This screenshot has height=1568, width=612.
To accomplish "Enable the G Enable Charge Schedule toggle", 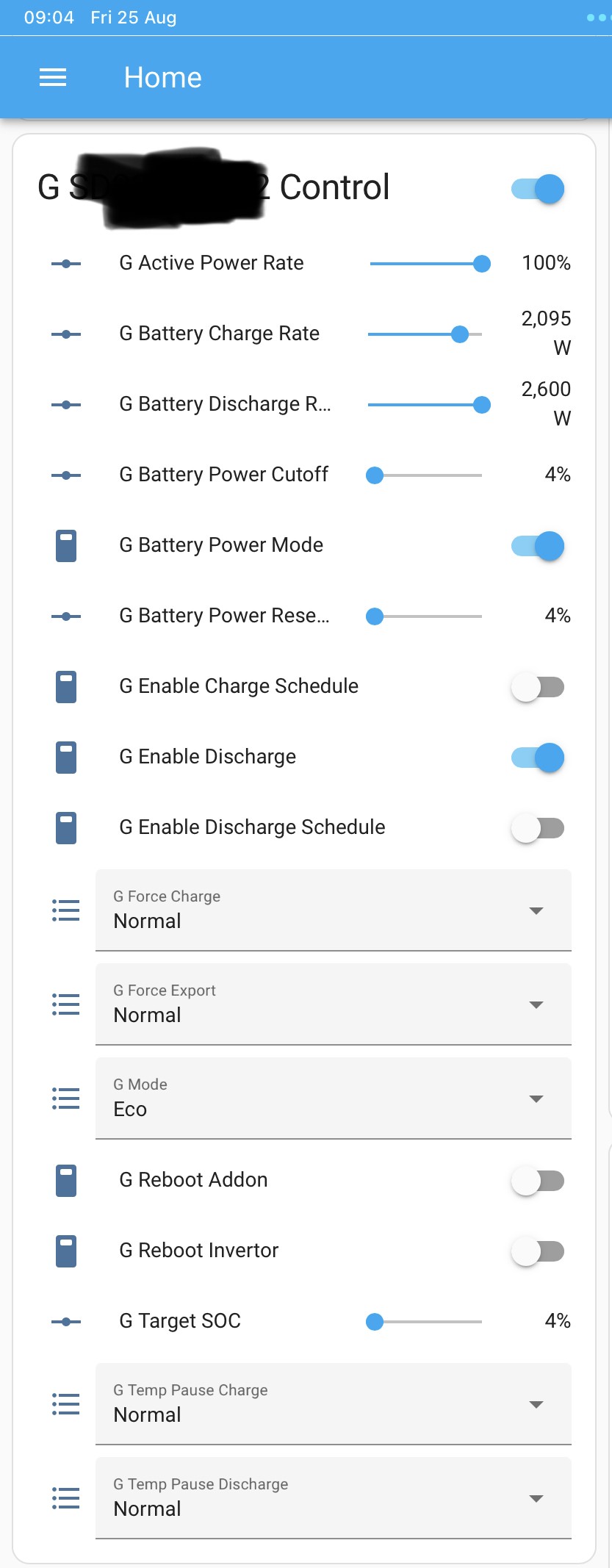I will coord(538,687).
